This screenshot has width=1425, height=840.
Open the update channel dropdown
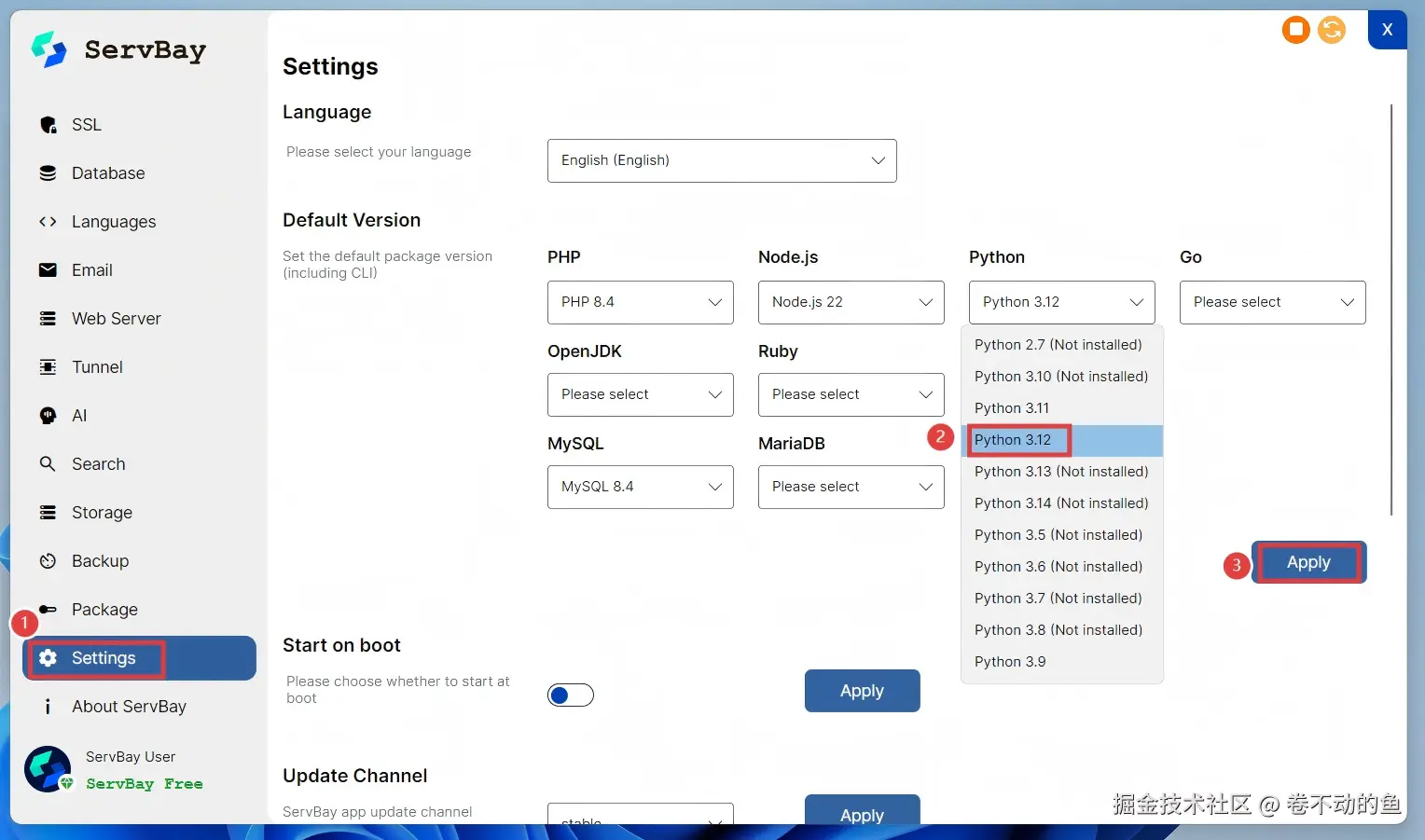coord(641,814)
